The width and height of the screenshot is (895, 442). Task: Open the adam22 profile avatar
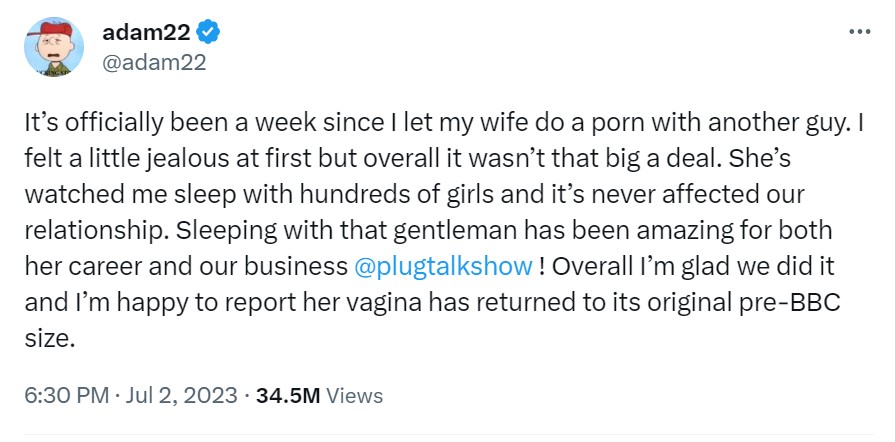coord(50,47)
